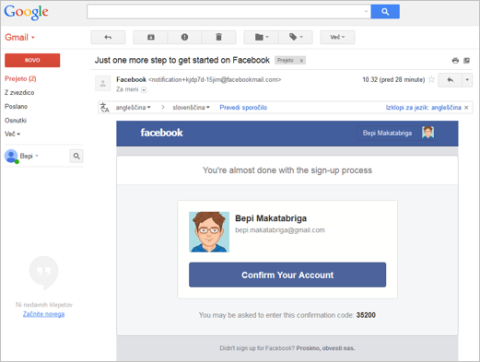Screen dimensions: 480x362
Task: Remove the Prejeto label with x
Action: coord(301,60)
